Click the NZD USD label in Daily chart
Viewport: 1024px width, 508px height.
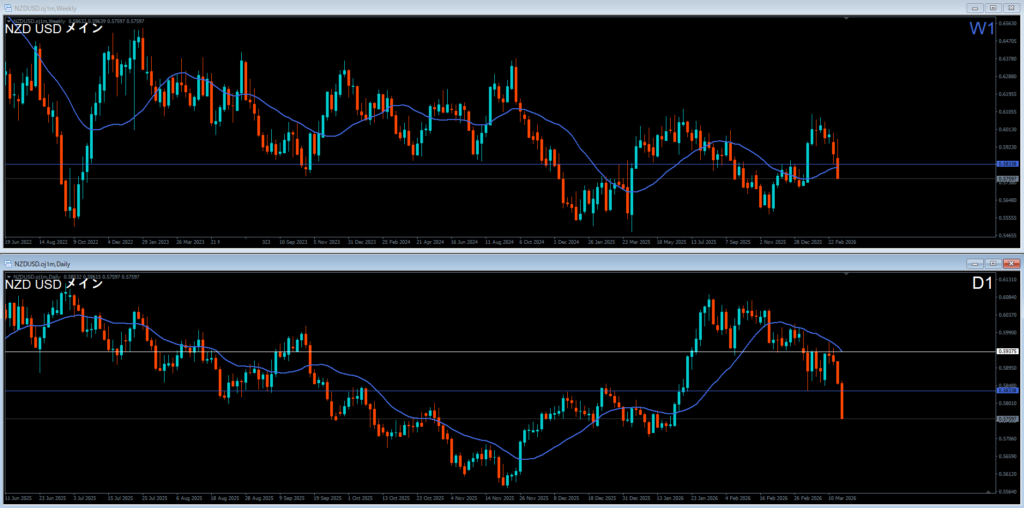click(x=54, y=284)
